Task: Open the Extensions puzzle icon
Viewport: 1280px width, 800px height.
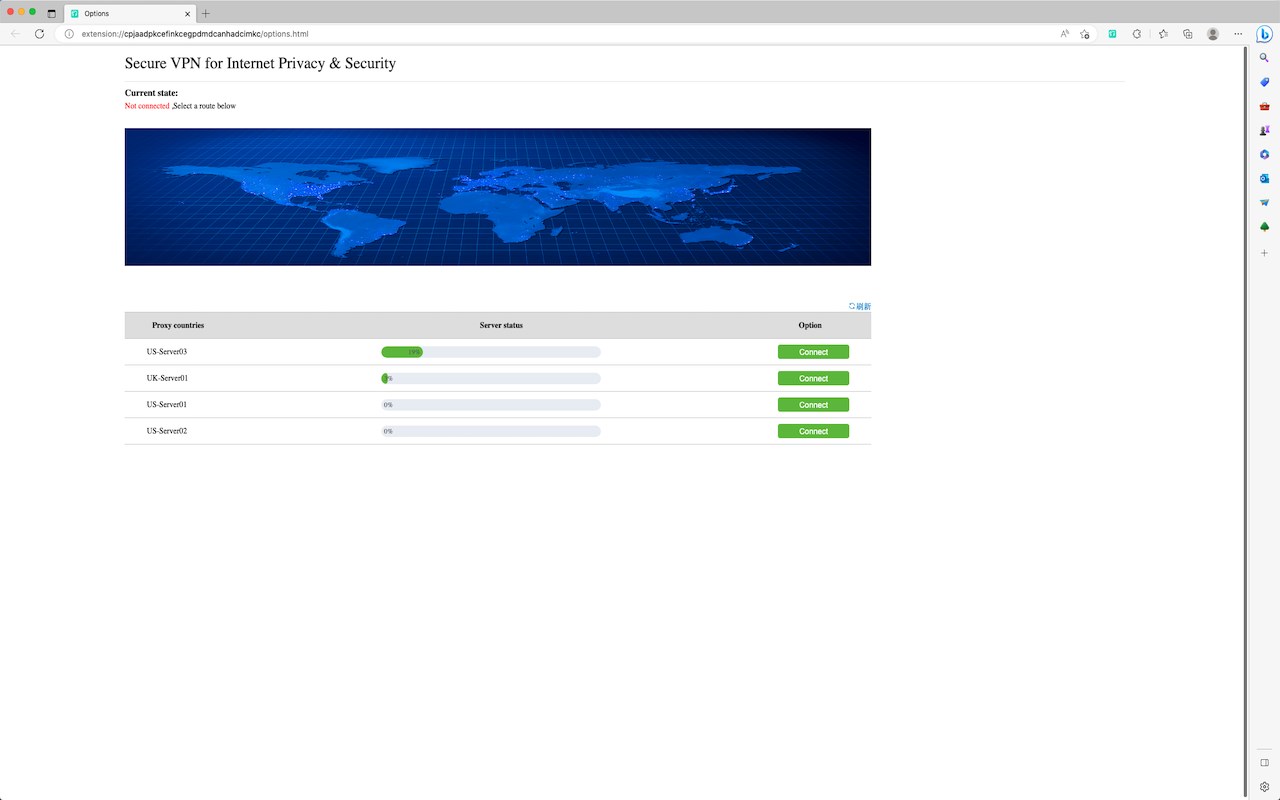Action: click(x=1137, y=34)
